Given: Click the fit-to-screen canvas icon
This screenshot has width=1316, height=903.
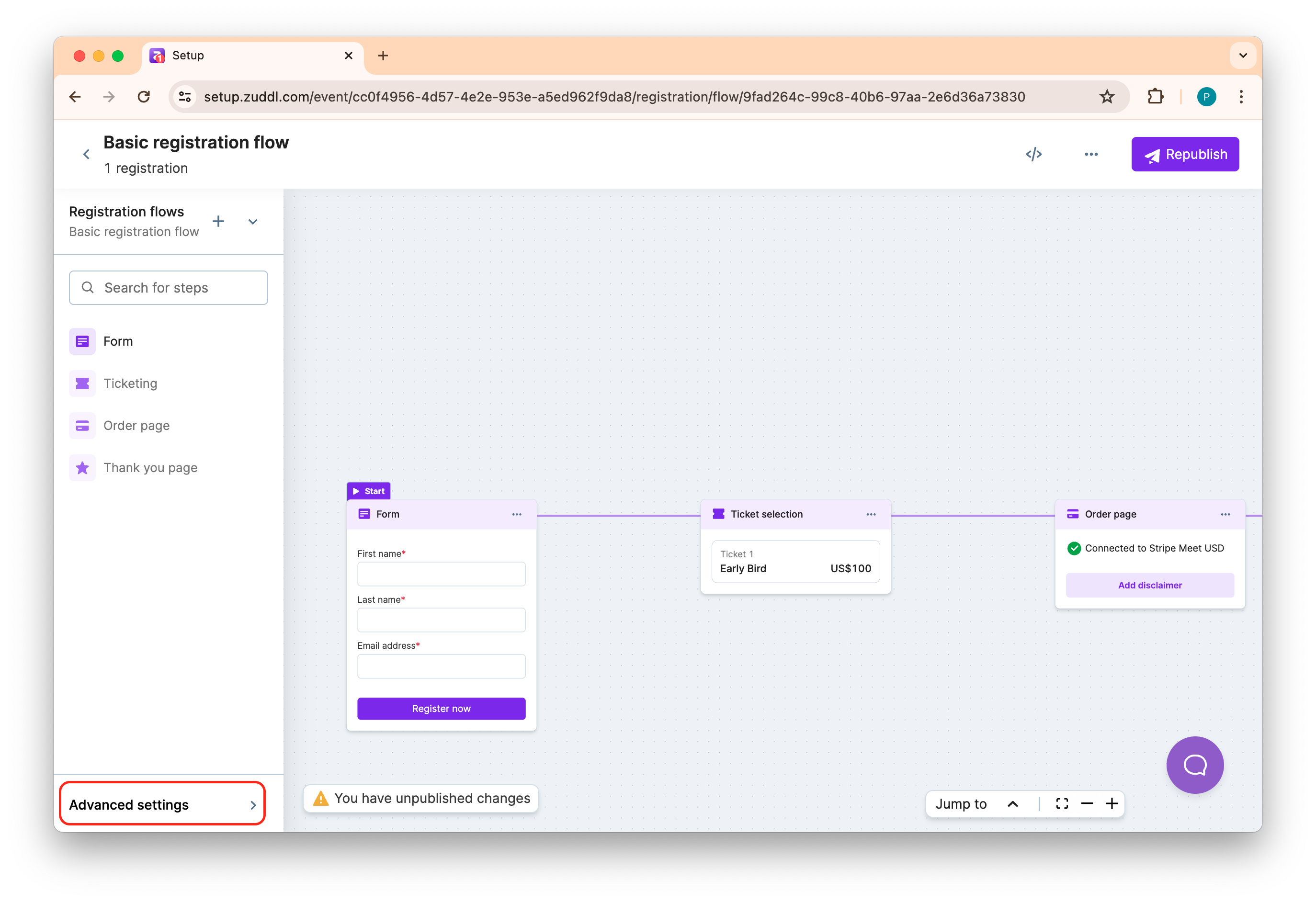Looking at the screenshot, I should click(1062, 803).
